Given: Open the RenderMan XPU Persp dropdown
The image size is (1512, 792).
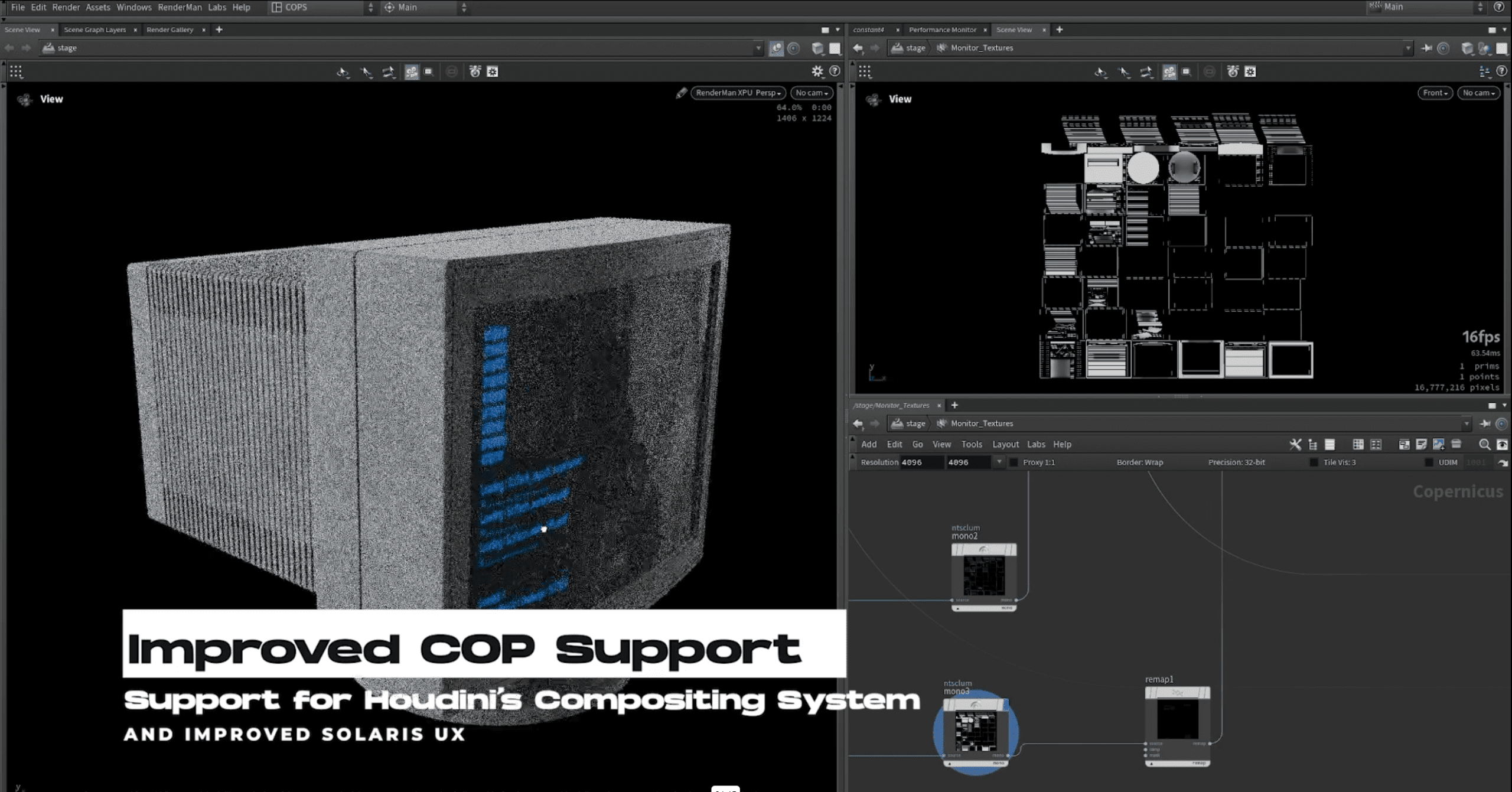Looking at the screenshot, I should (x=737, y=93).
